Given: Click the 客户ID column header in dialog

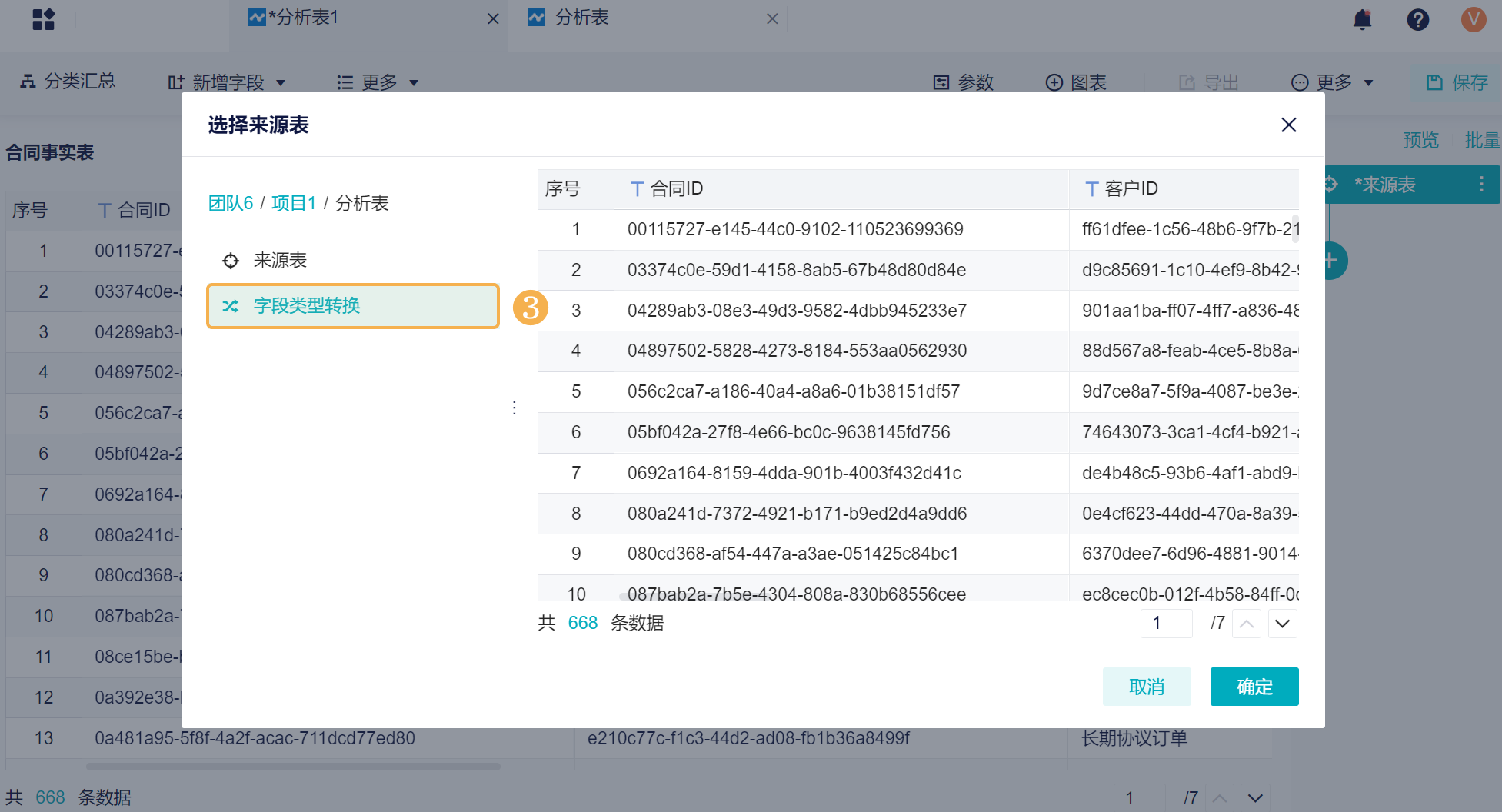Looking at the screenshot, I should point(1184,188).
